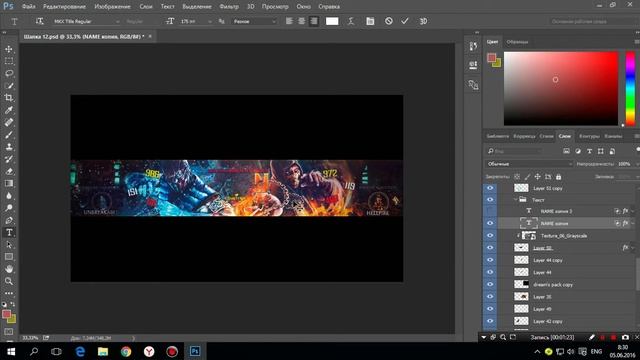Open the font family dropdown
640x360 pixels.
pyautogui.click(x=118, y=21)
